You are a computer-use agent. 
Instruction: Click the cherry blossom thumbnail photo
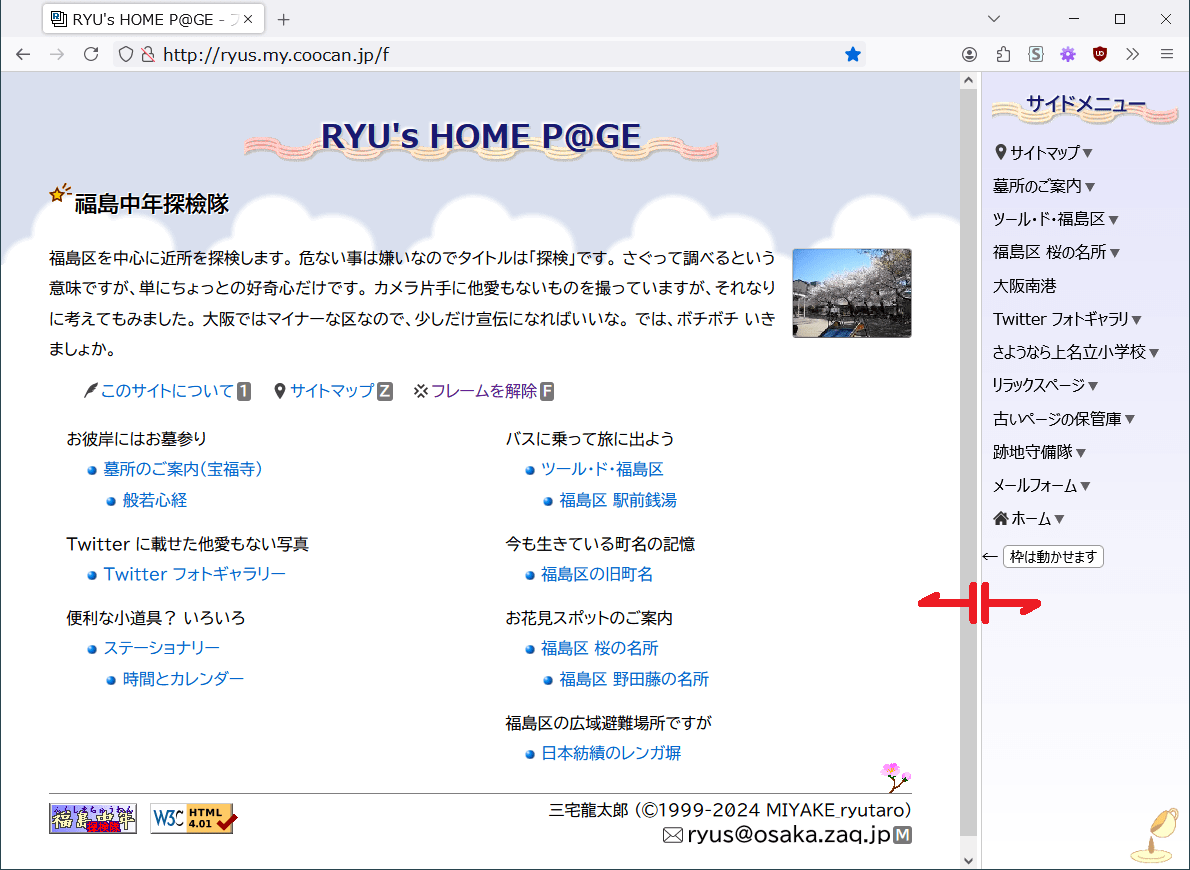[851, 293]
